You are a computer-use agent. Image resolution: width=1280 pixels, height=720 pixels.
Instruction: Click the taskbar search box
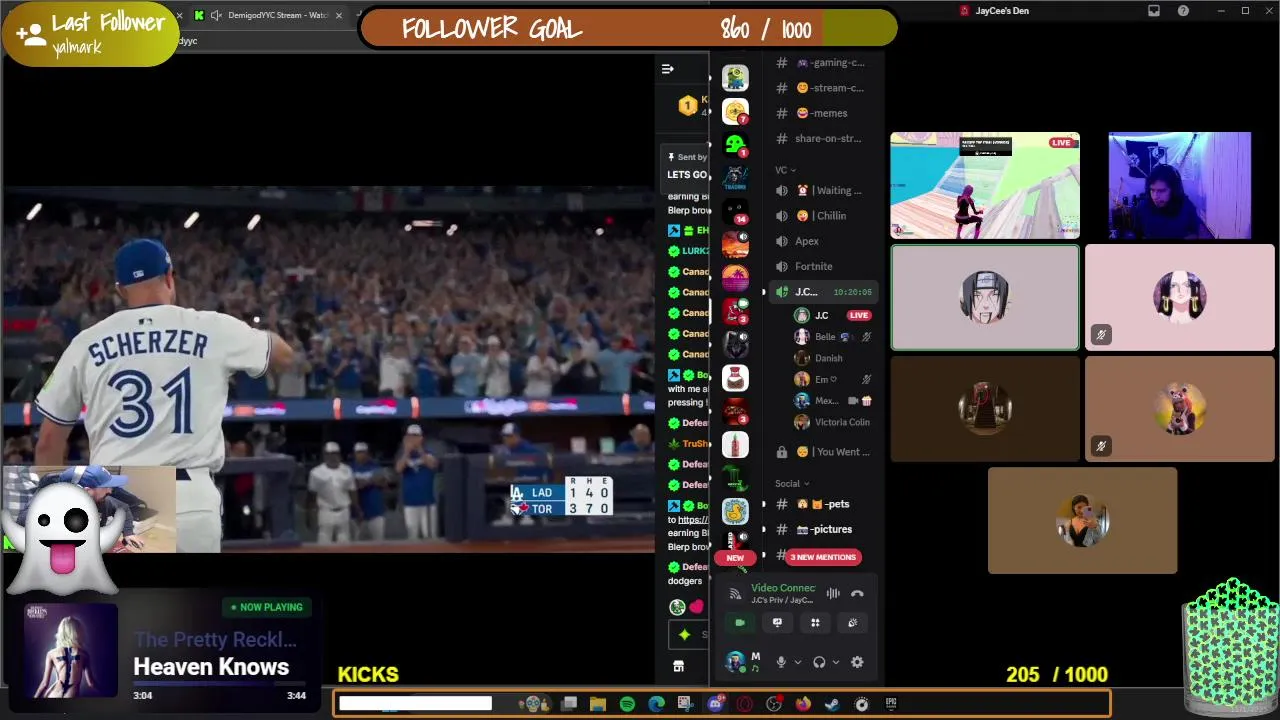coord(415,704)
